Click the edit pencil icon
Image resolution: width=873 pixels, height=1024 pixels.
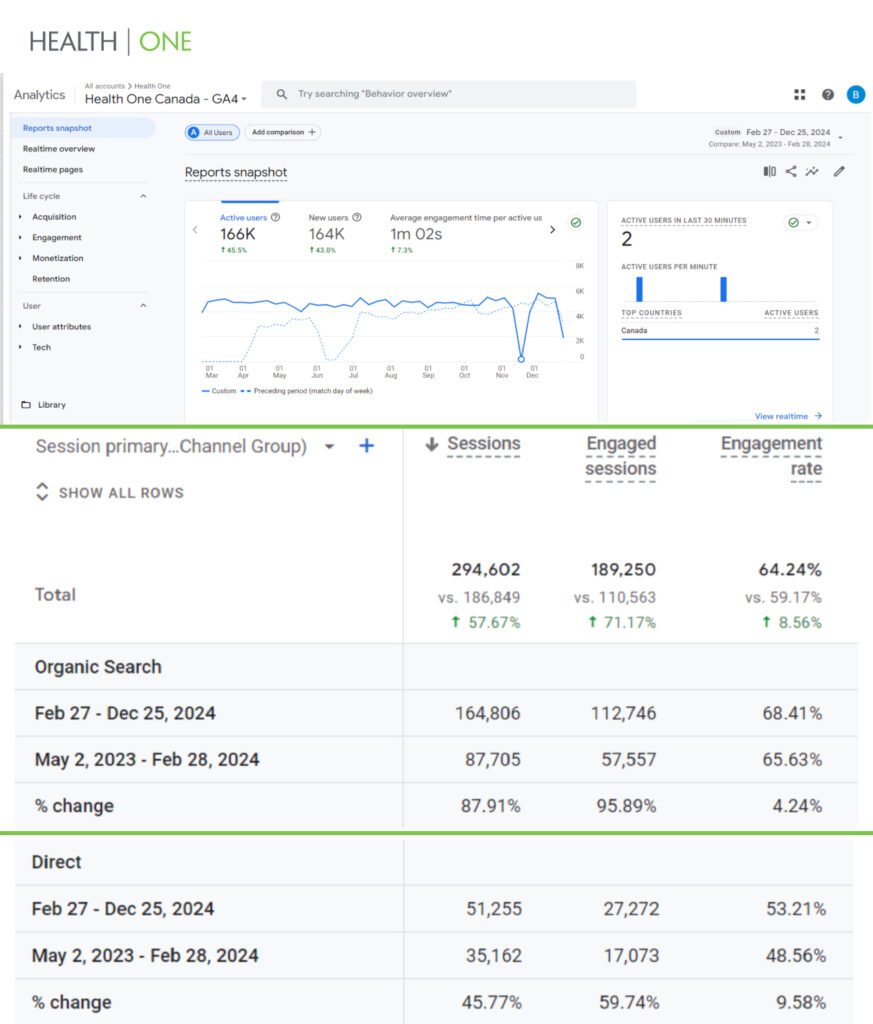pyautogui.click(x=839, y=171)
